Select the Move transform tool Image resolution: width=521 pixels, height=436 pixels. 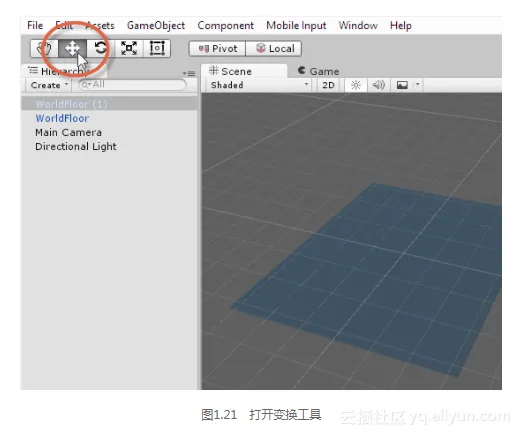tap(73, 48)
